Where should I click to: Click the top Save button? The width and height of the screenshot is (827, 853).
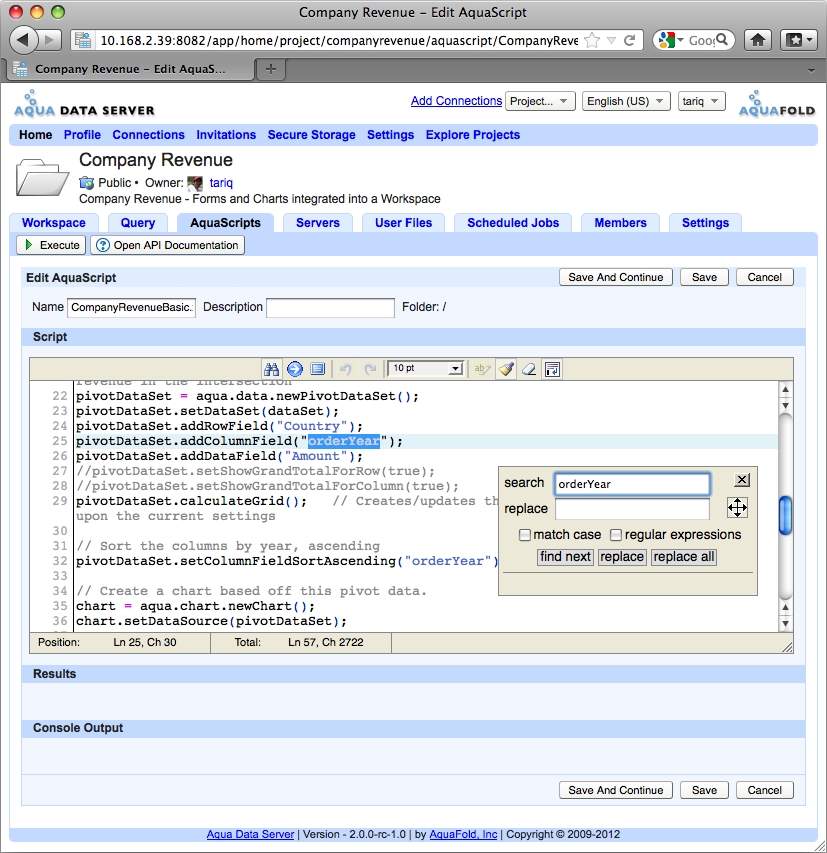point(704,277)
